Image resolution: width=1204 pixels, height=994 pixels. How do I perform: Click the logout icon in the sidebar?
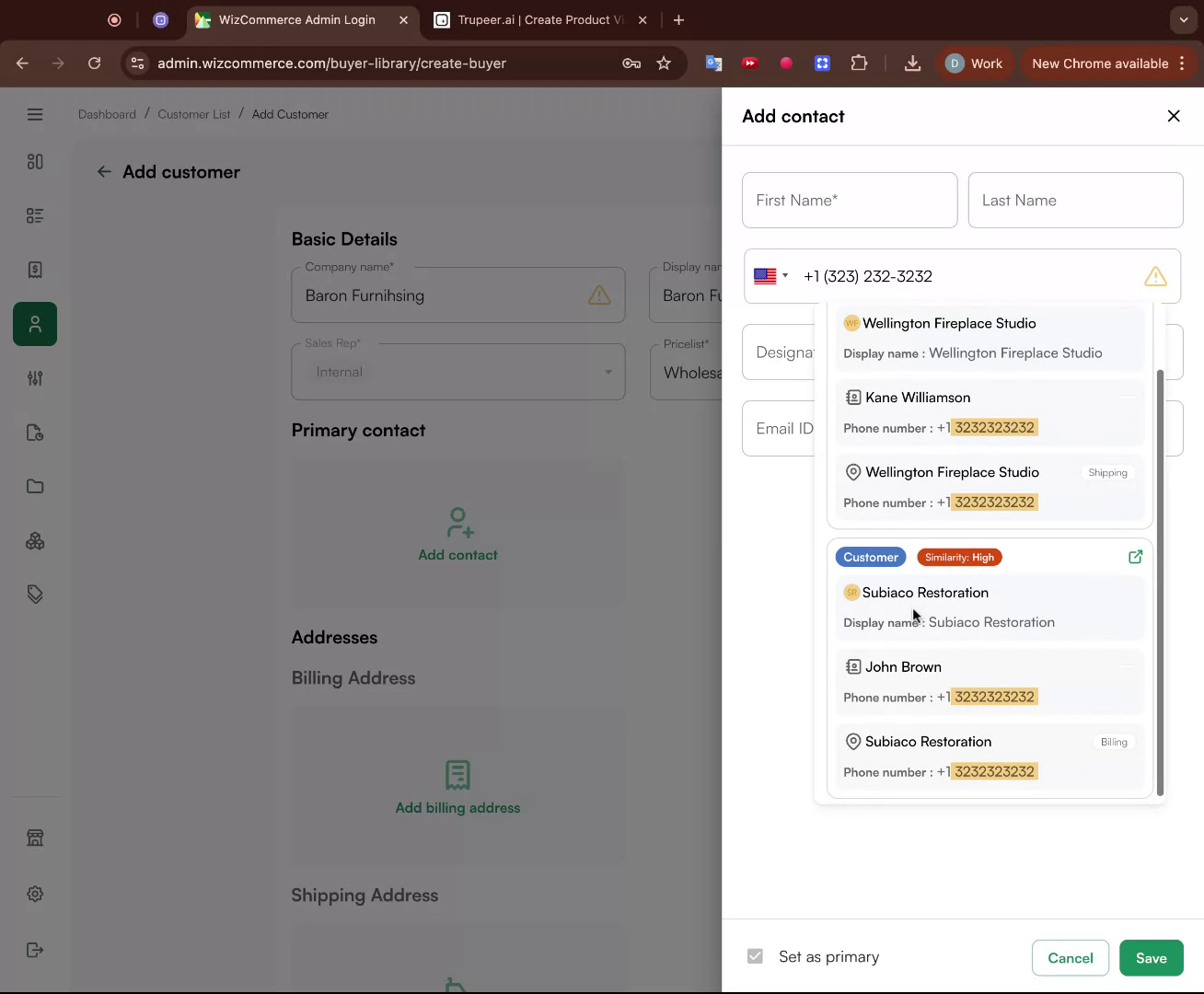[x=35, y=950]
